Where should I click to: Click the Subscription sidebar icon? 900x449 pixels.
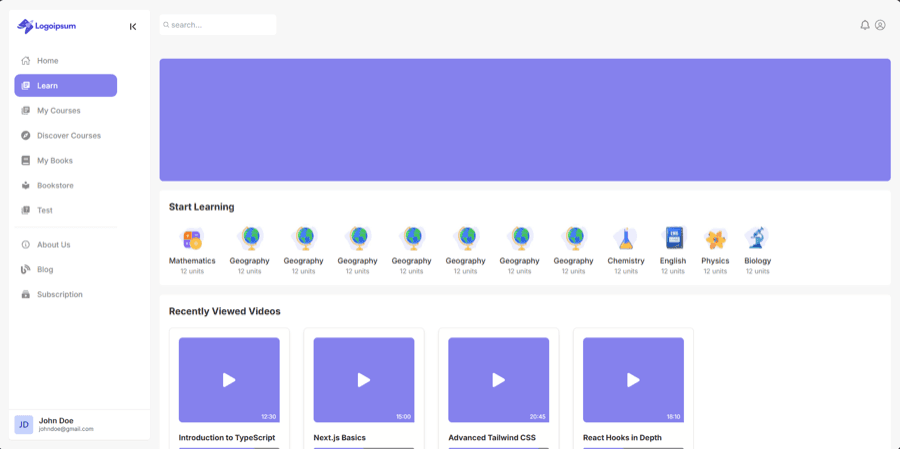(x=25, y=295)
